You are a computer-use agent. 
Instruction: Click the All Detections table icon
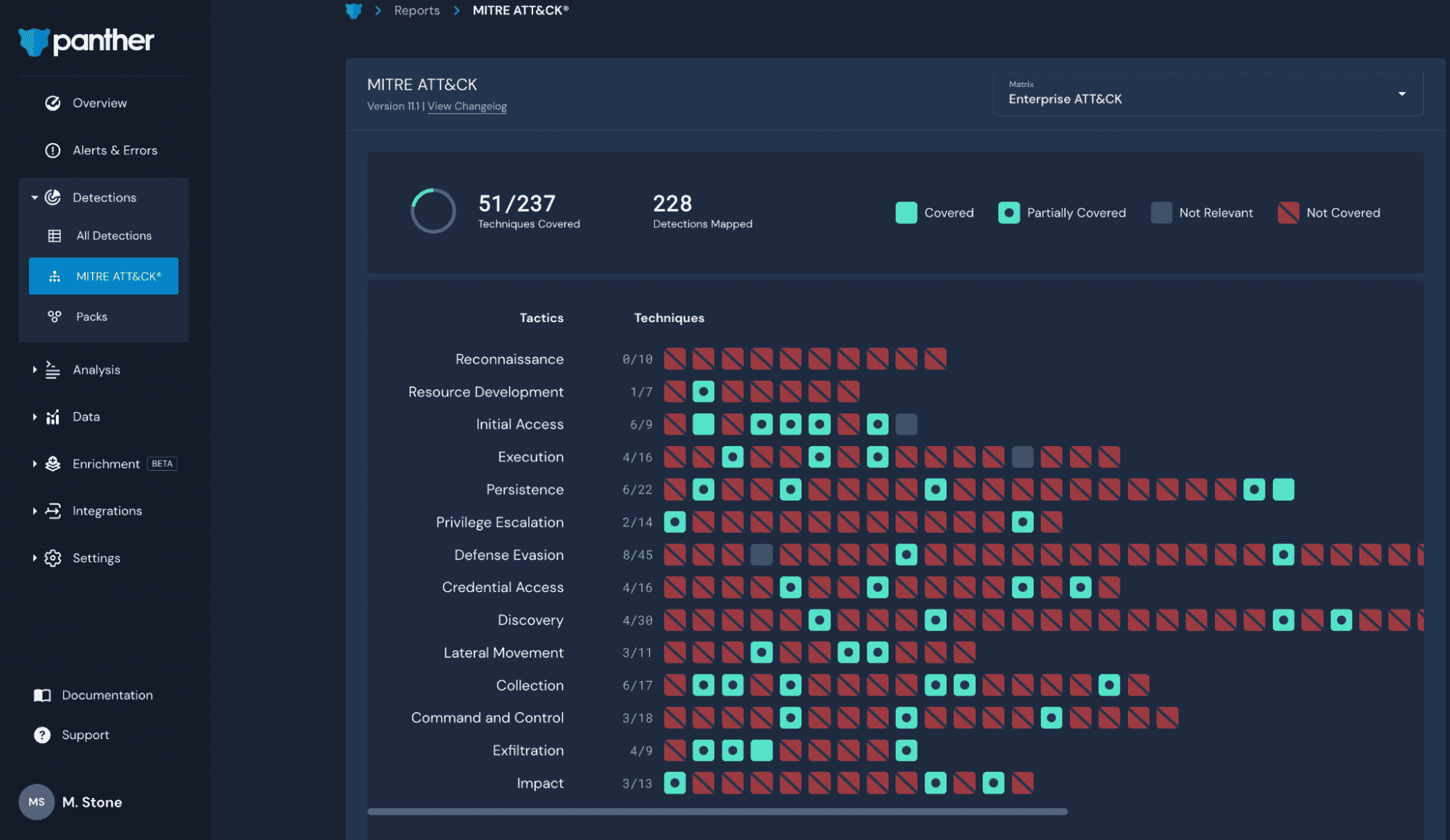pyautogui.click(x=54, y=236)
